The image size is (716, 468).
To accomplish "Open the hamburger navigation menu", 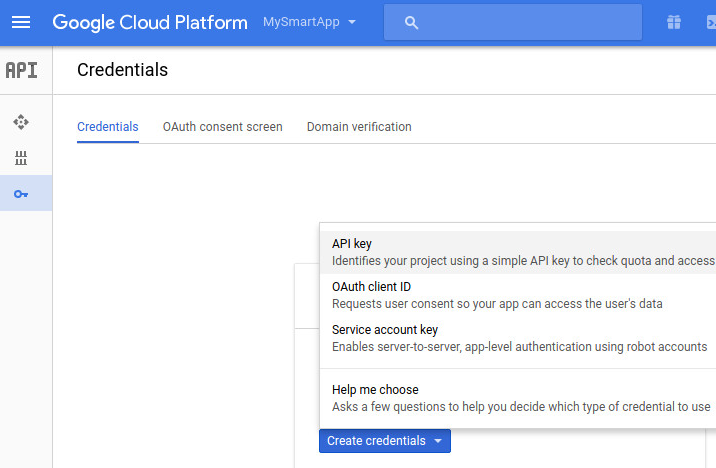I will (x=21, y=22).
